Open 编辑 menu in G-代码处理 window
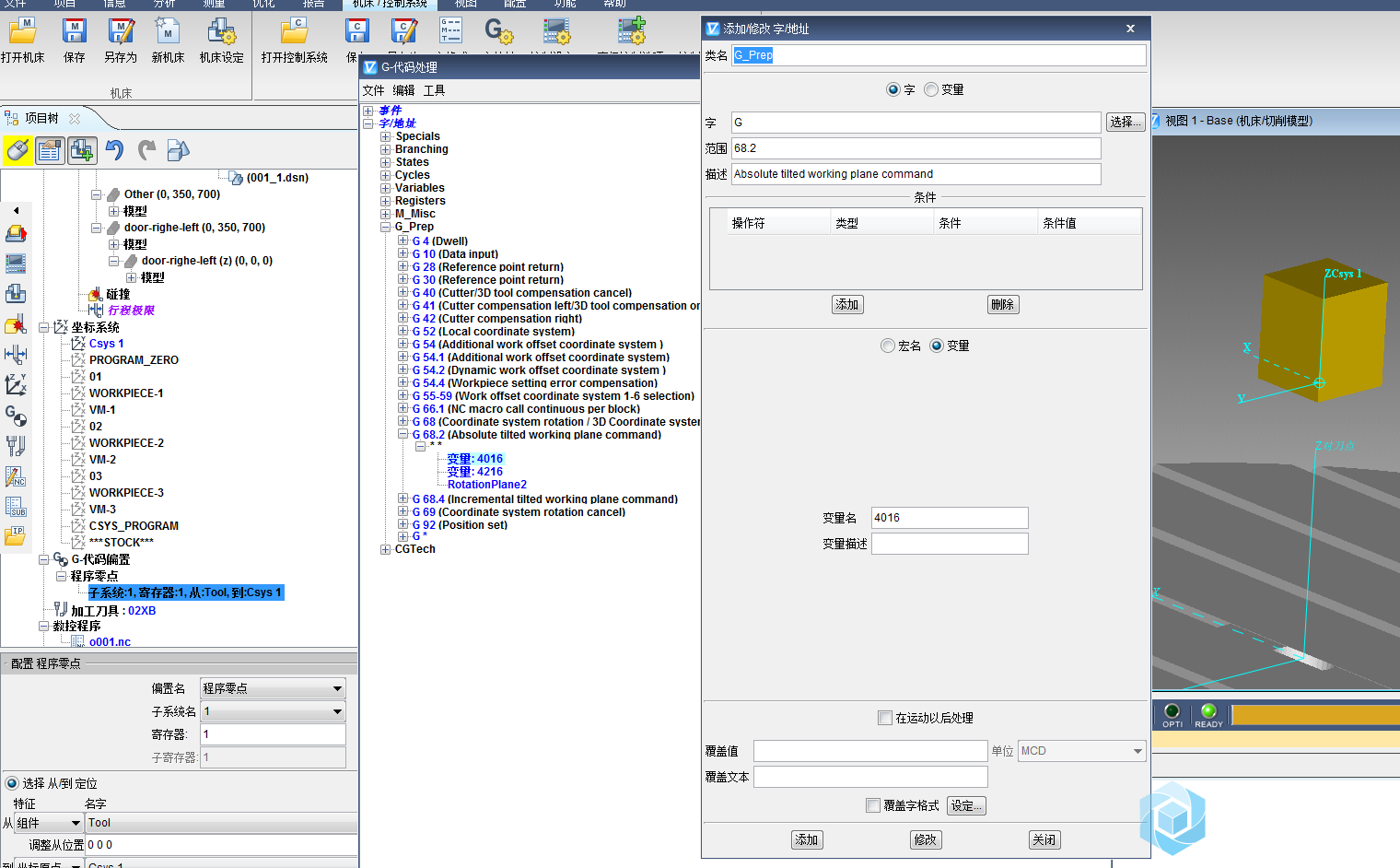This screenshot has height=868, width=1400. 403,90
